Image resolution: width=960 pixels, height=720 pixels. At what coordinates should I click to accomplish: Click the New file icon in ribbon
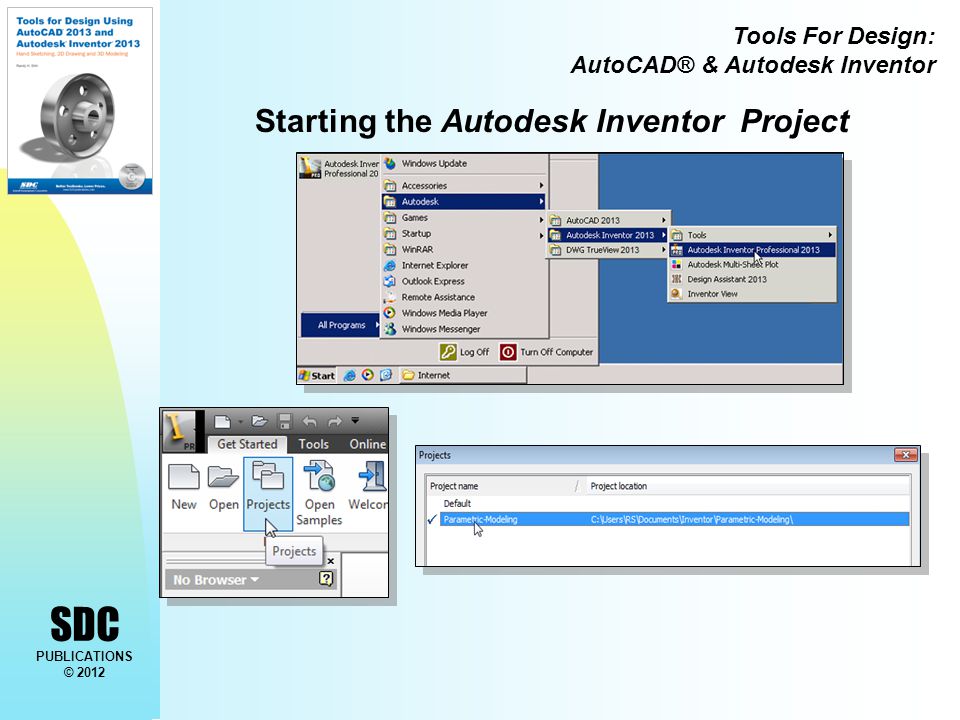click(x=184, y=487)
